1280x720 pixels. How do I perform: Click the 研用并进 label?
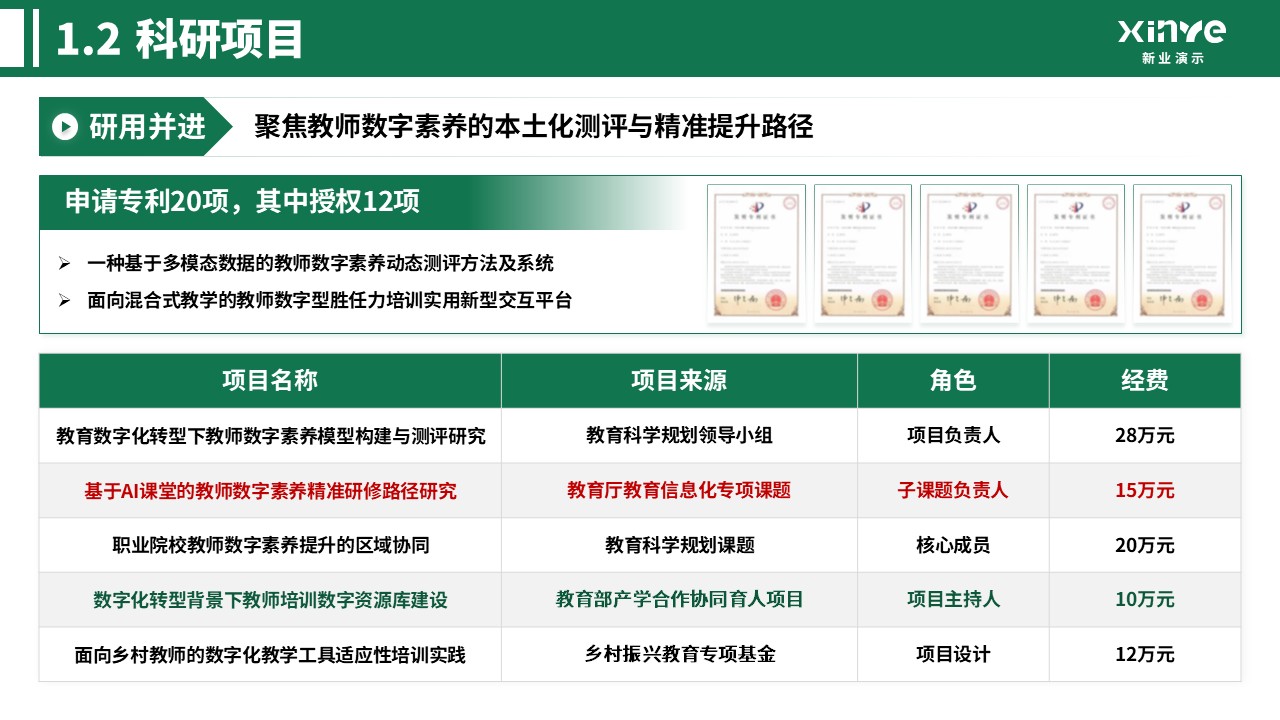click(147, 126)
